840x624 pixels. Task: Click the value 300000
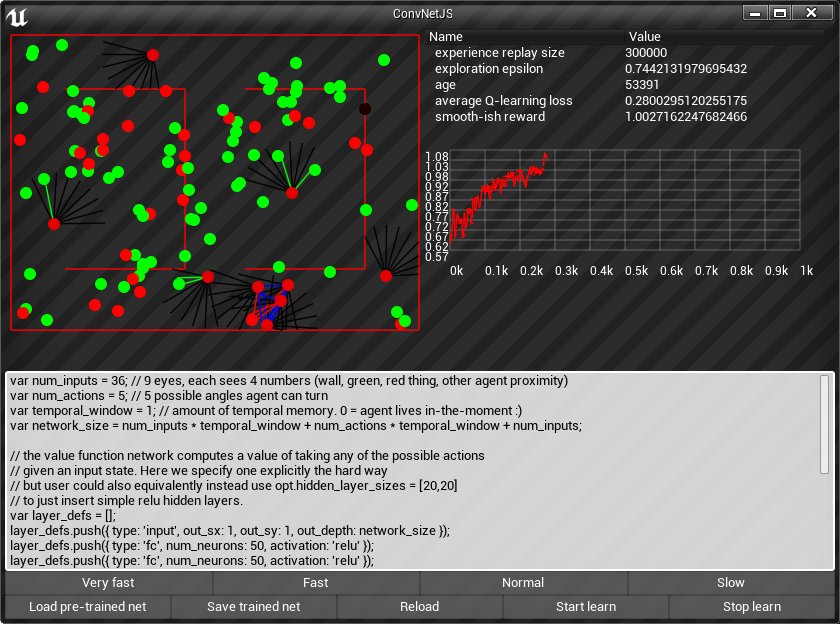click(x=646, y=52)
